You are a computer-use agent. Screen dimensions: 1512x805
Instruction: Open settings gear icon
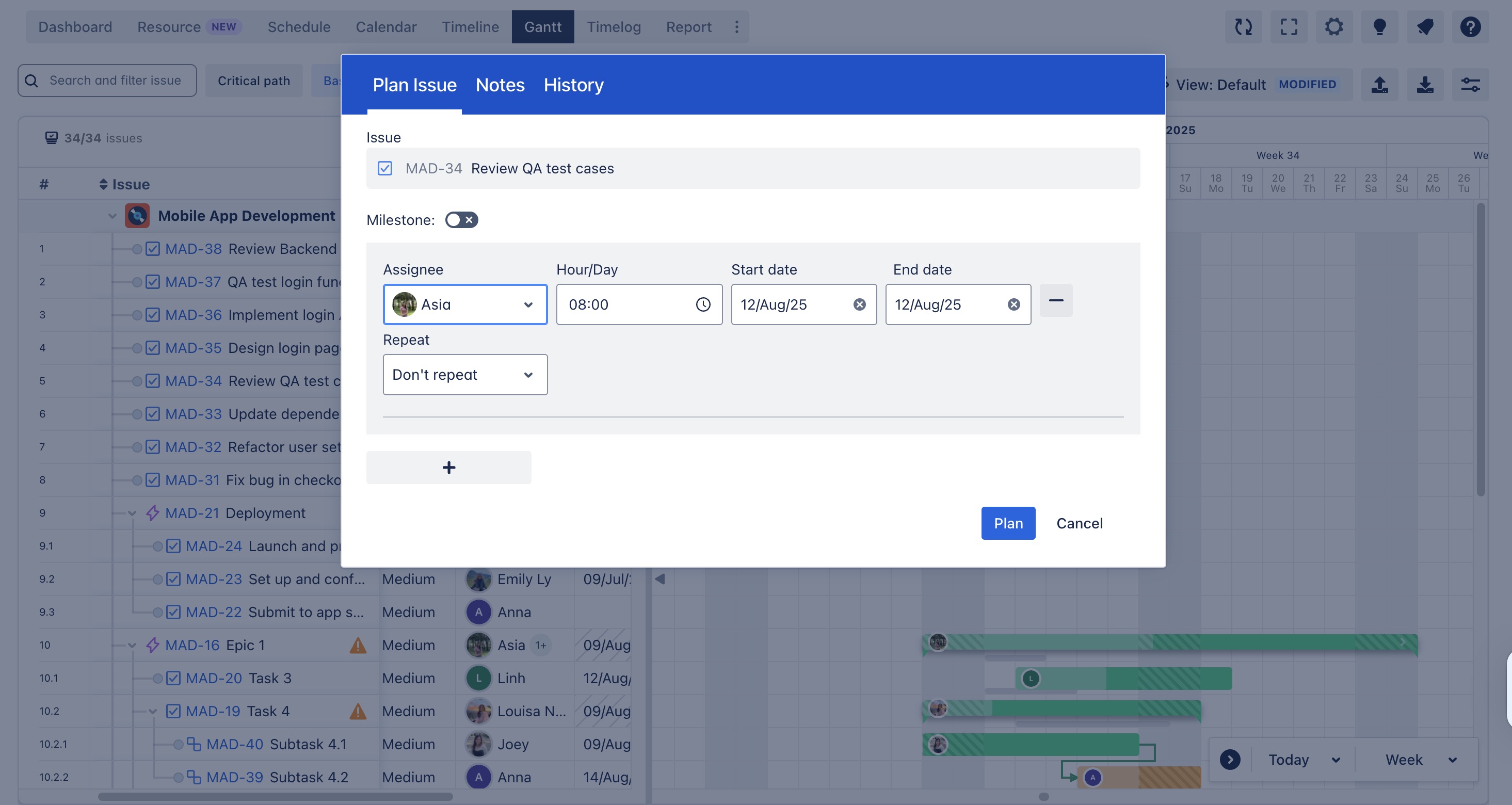pyautogui.click(x=1334, y=26)
